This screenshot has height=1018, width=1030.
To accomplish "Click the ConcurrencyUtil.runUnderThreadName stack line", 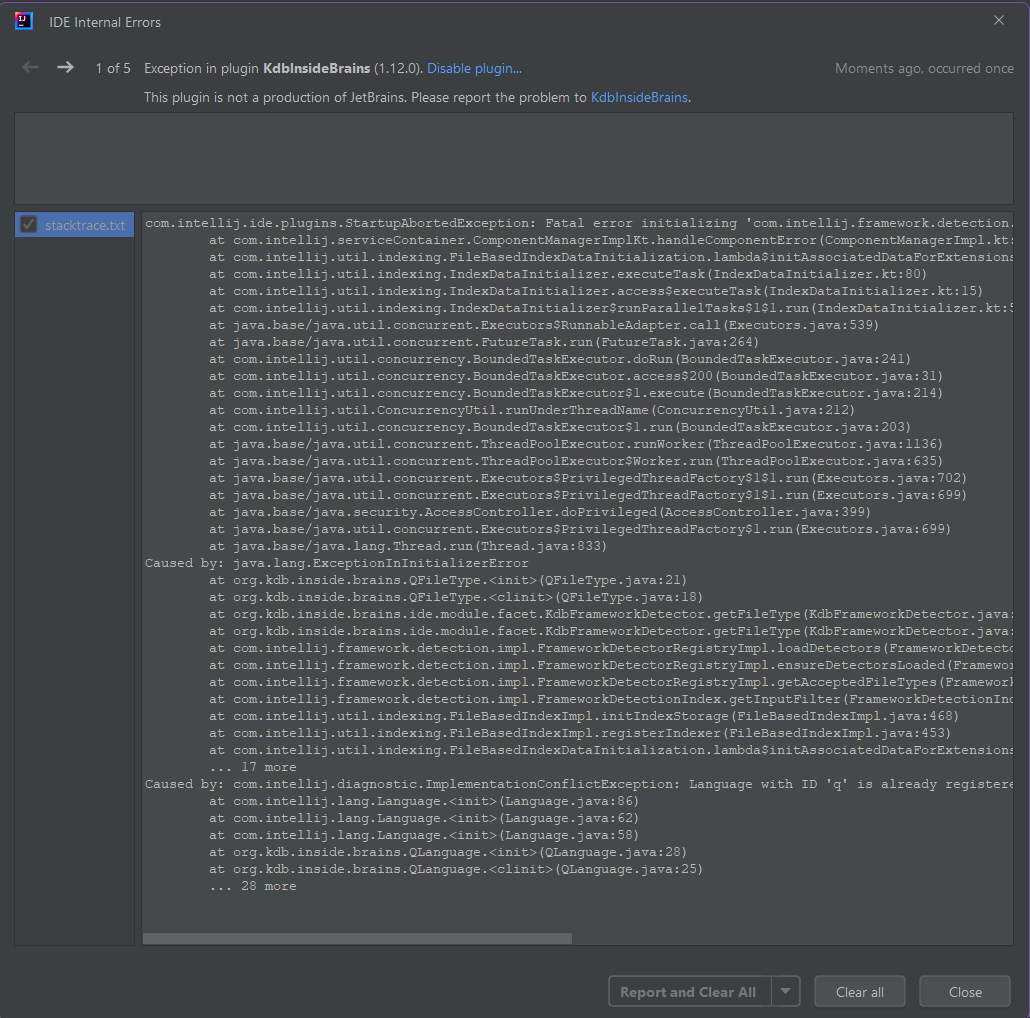I will [532, 410].
